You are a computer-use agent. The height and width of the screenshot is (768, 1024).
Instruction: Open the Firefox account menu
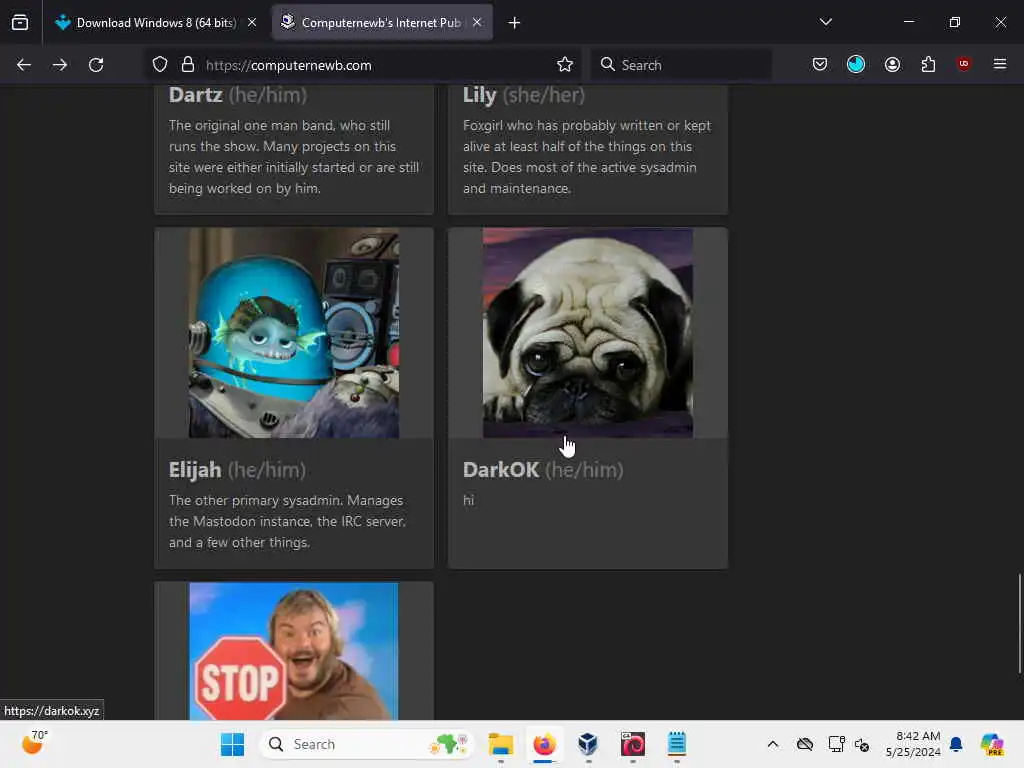point(893,65)
